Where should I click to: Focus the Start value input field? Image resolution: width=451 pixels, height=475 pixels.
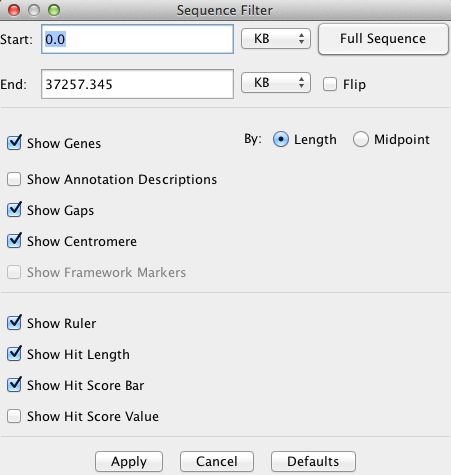(137, 39)
